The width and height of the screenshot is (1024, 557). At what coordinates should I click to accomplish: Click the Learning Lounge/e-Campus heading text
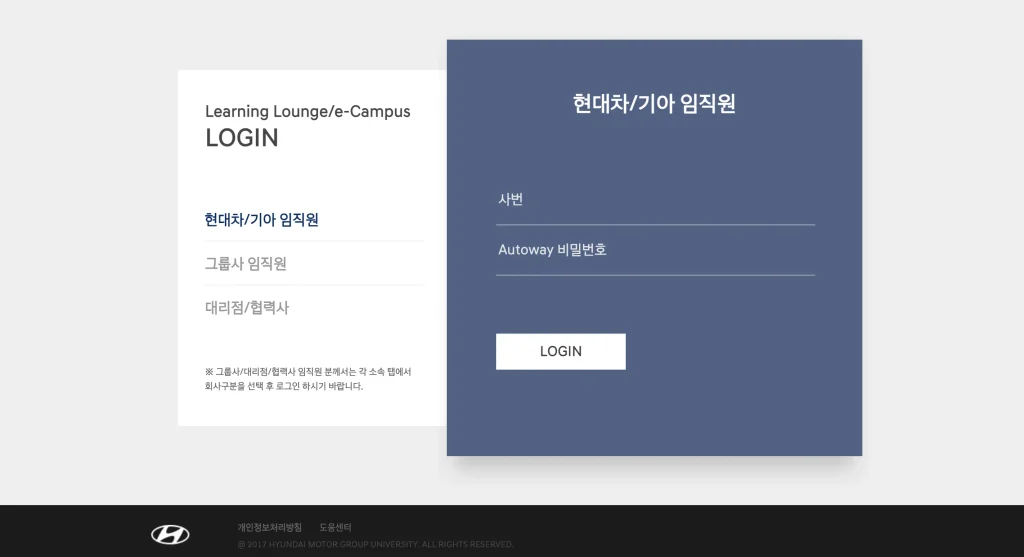point(308,112)
